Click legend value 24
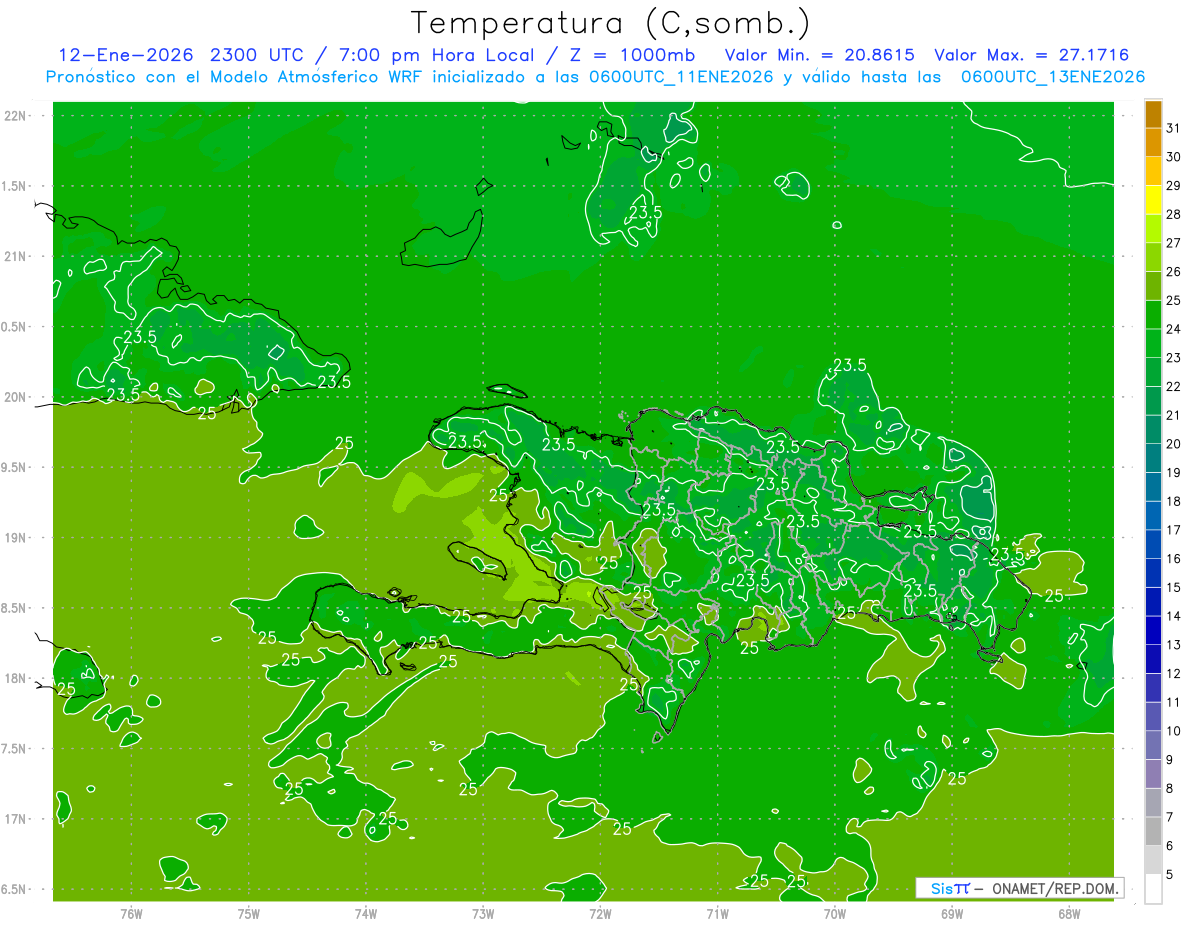Viewport: 1200px width, 927px height. click(1174, 329)
